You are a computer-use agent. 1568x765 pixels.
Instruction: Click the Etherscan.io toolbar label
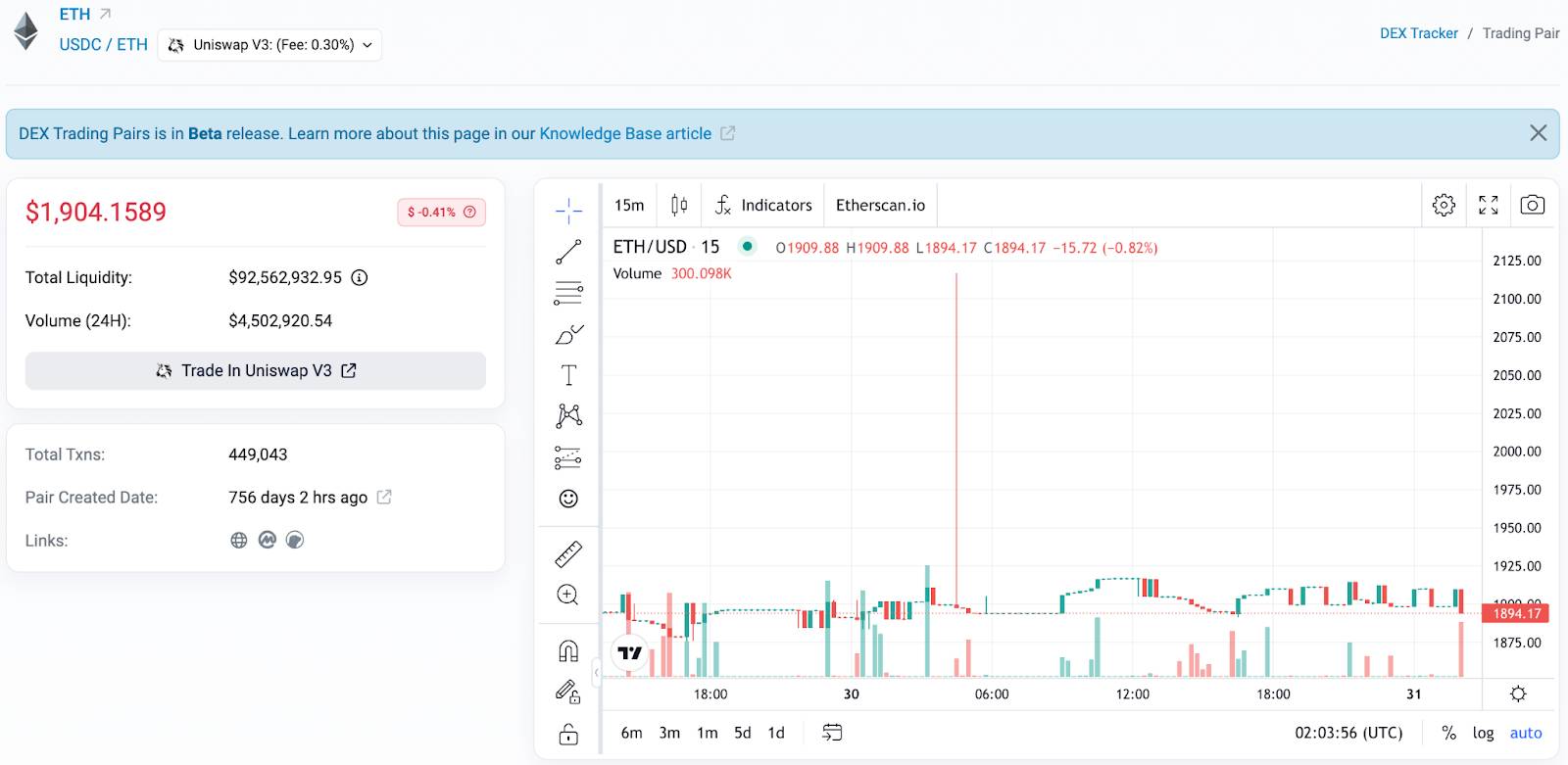pyautogui.click(x=880, y=205)
